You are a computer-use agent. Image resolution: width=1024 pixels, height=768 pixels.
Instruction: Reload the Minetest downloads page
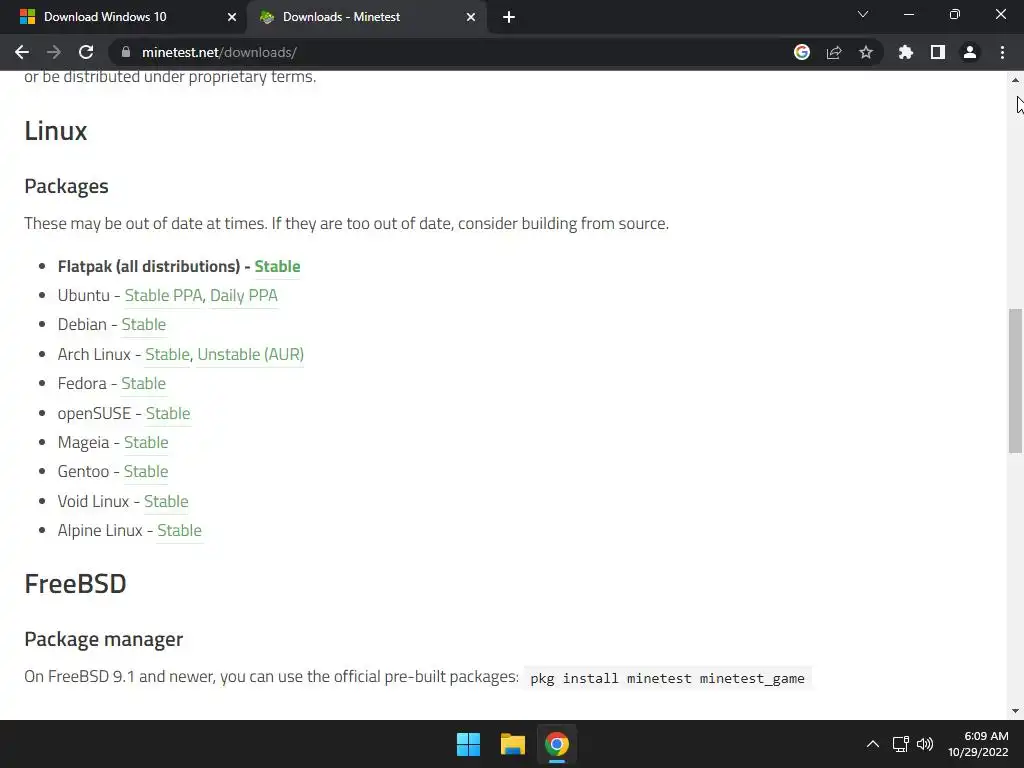[86, 52]
